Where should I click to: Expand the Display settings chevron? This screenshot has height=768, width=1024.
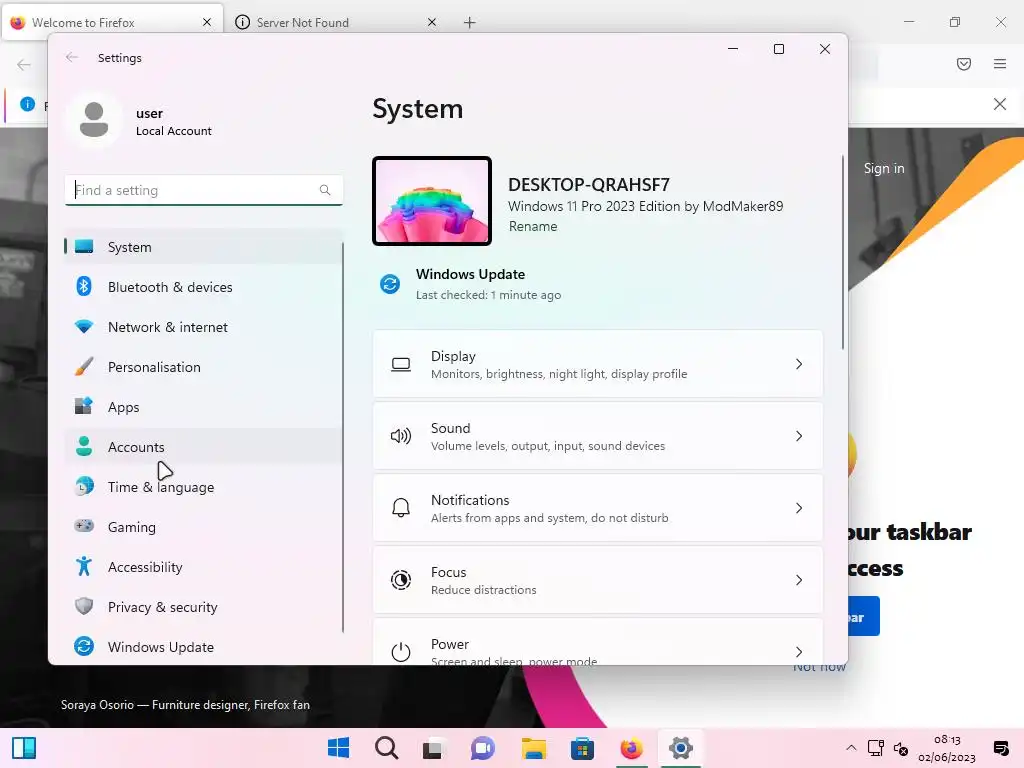[x=799, y=364]
